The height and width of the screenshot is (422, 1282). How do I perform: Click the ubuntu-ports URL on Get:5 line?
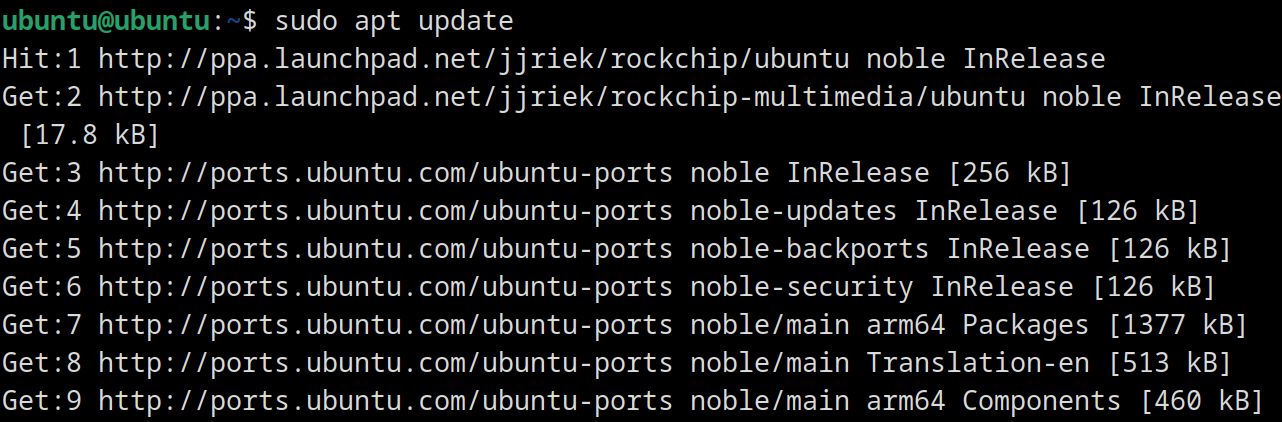tap(386, 249)
